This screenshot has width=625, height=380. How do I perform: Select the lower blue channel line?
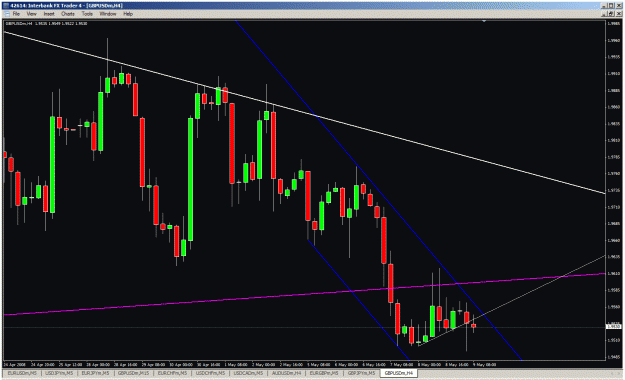click(359, 299)
